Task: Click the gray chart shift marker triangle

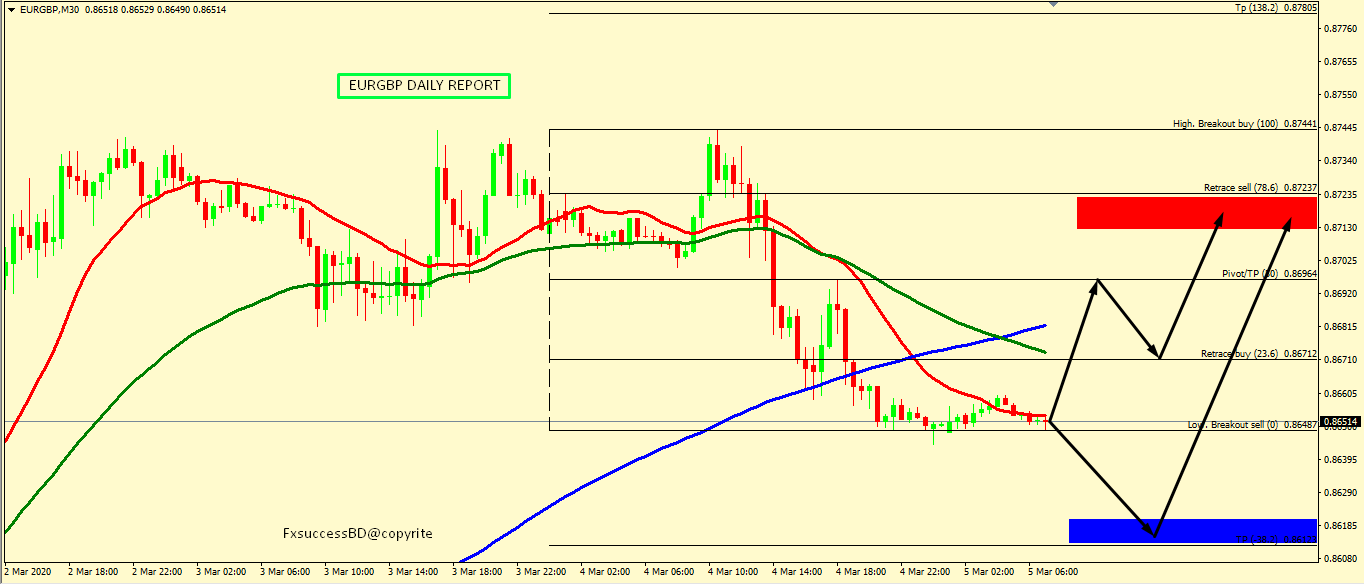Action: (1051, 5)
